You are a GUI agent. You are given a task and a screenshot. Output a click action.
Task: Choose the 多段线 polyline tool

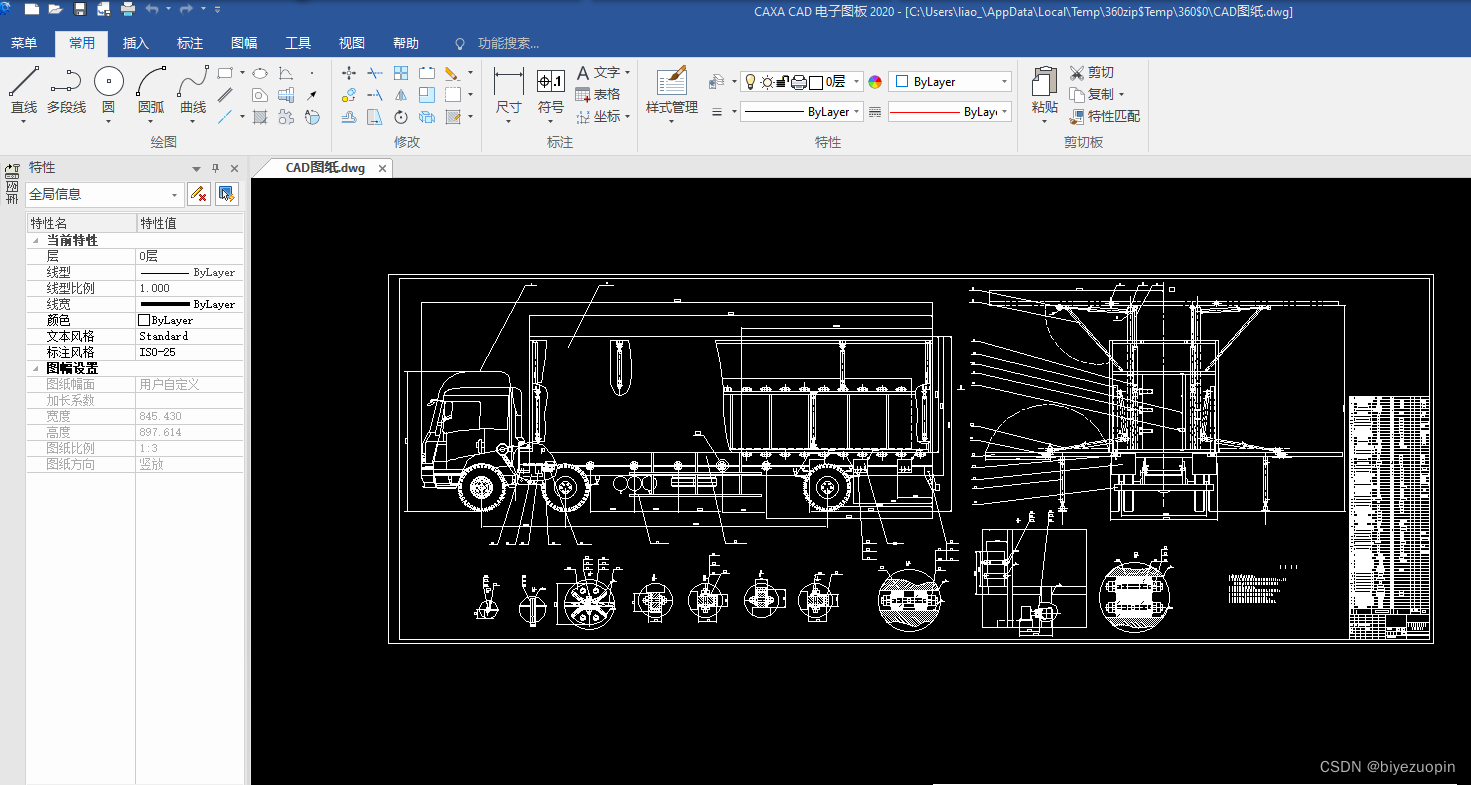click(x=66, y=83)
